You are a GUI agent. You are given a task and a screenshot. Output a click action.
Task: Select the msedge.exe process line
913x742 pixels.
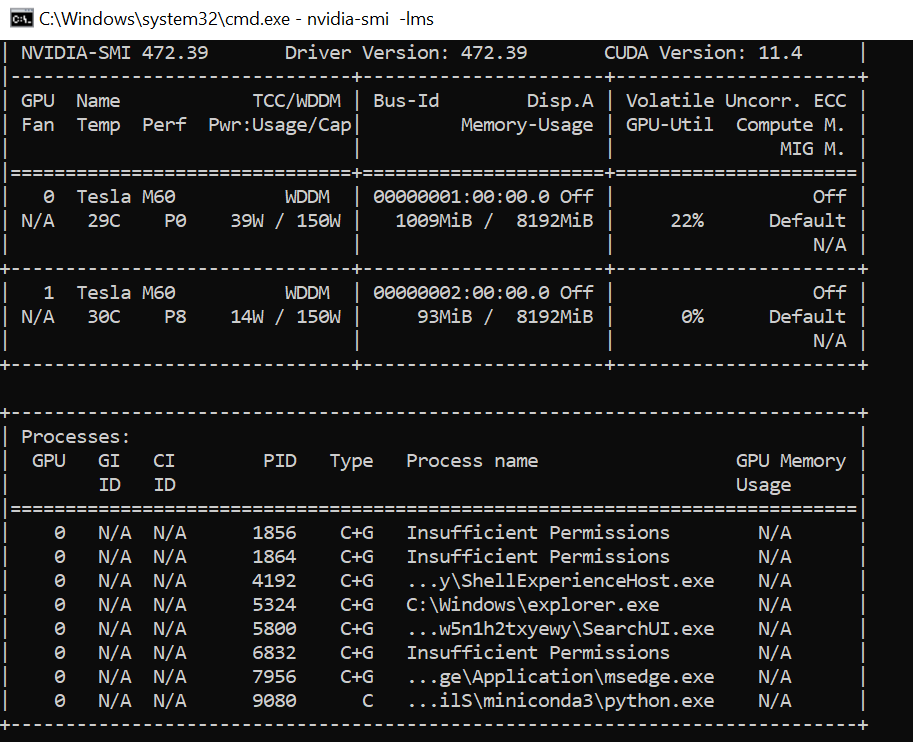coord(560,676)
